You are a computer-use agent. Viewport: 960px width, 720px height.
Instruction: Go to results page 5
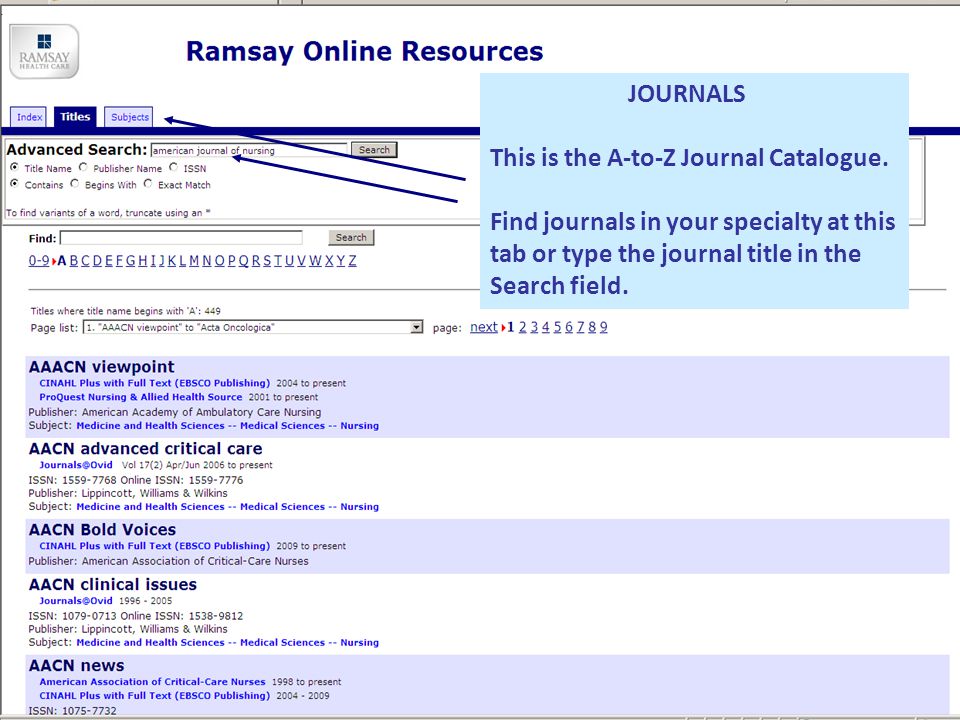[x=557, y=327]
